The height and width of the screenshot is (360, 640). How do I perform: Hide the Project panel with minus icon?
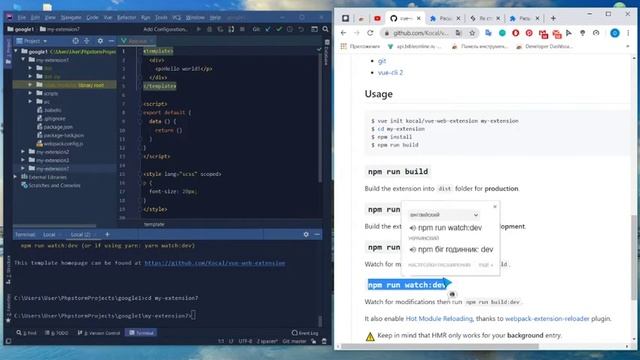(x=111, y=41)
